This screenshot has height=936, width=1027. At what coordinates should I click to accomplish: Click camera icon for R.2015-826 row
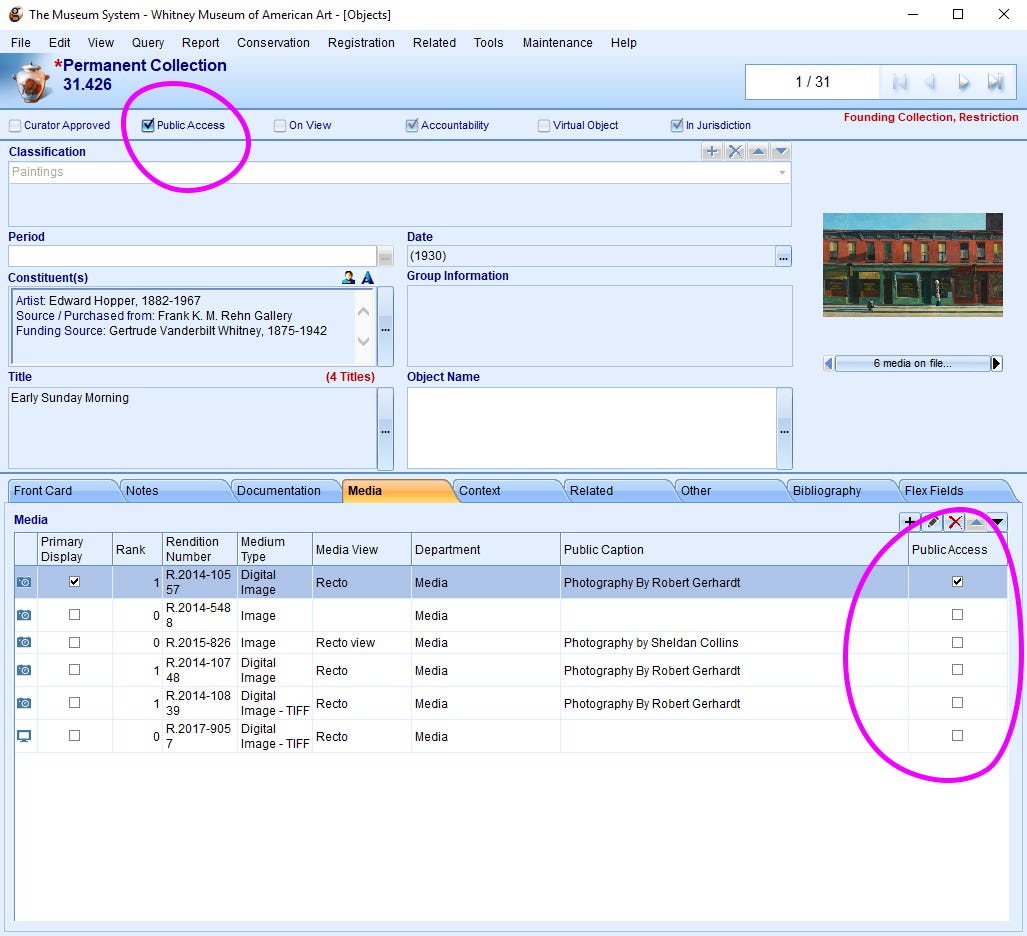click(24, 643)
